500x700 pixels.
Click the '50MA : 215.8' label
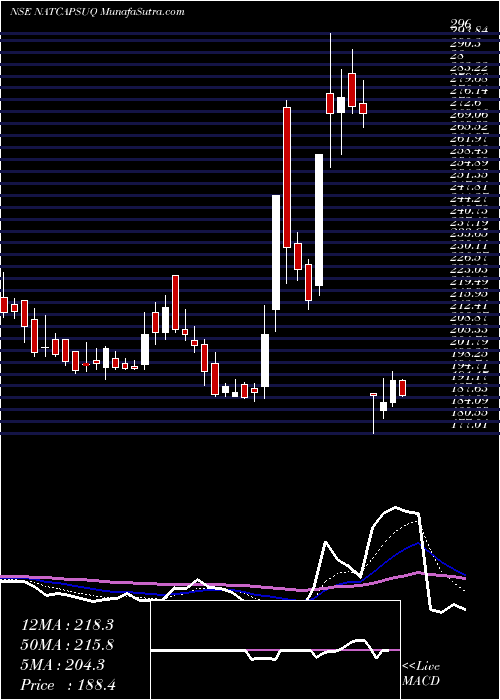tap(67, 645)
